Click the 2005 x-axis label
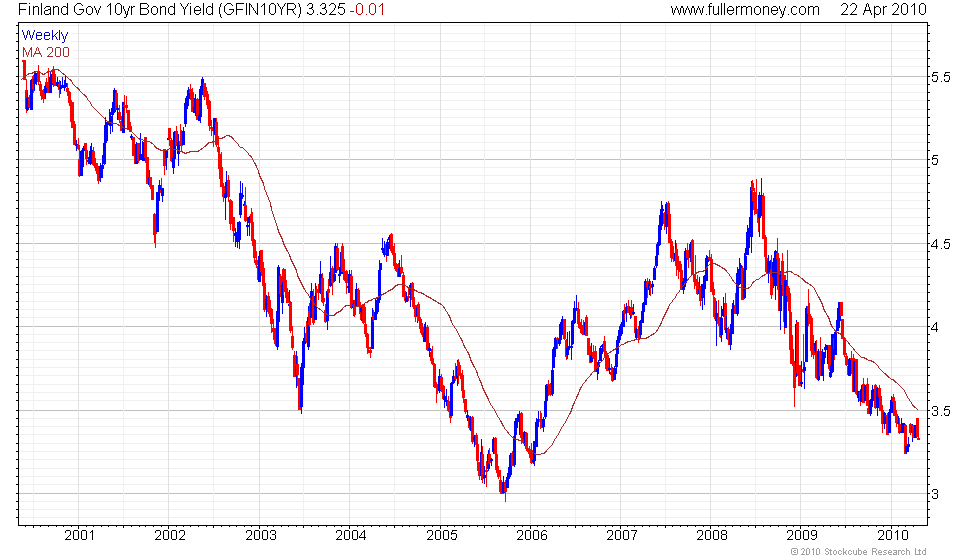Image resolution: width=980 pixels, height=560 pixels. [x=441, y=535]
